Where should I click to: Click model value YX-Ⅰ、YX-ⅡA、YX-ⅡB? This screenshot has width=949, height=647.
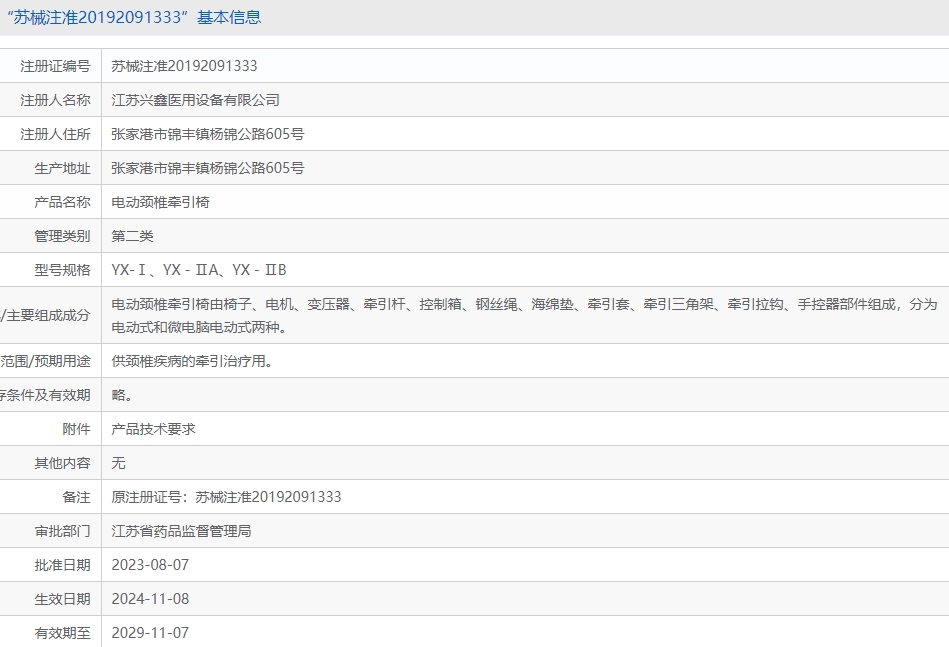pos(199,269)
